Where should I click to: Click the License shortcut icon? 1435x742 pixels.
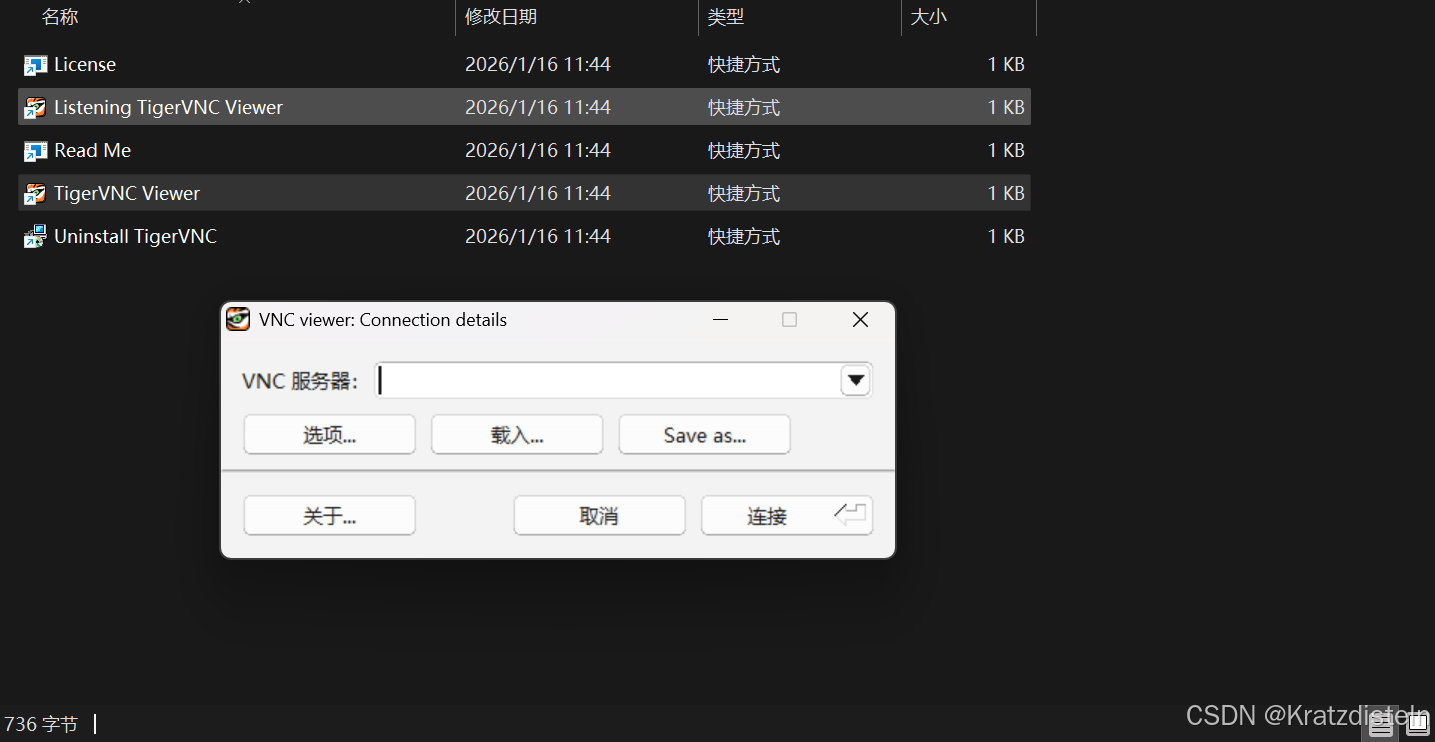35,65
